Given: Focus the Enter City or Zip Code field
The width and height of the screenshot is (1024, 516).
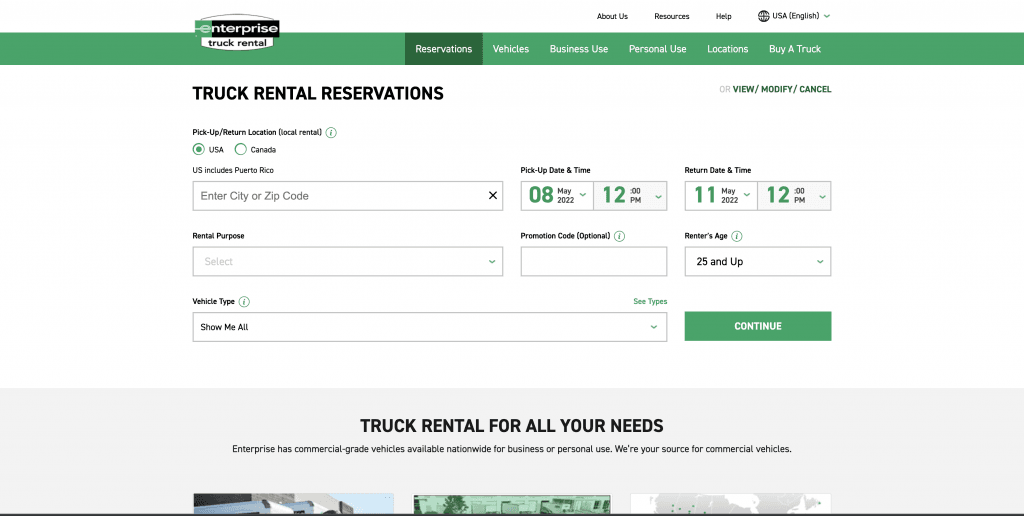Looking at the screenshot, I should pos(340,196).
